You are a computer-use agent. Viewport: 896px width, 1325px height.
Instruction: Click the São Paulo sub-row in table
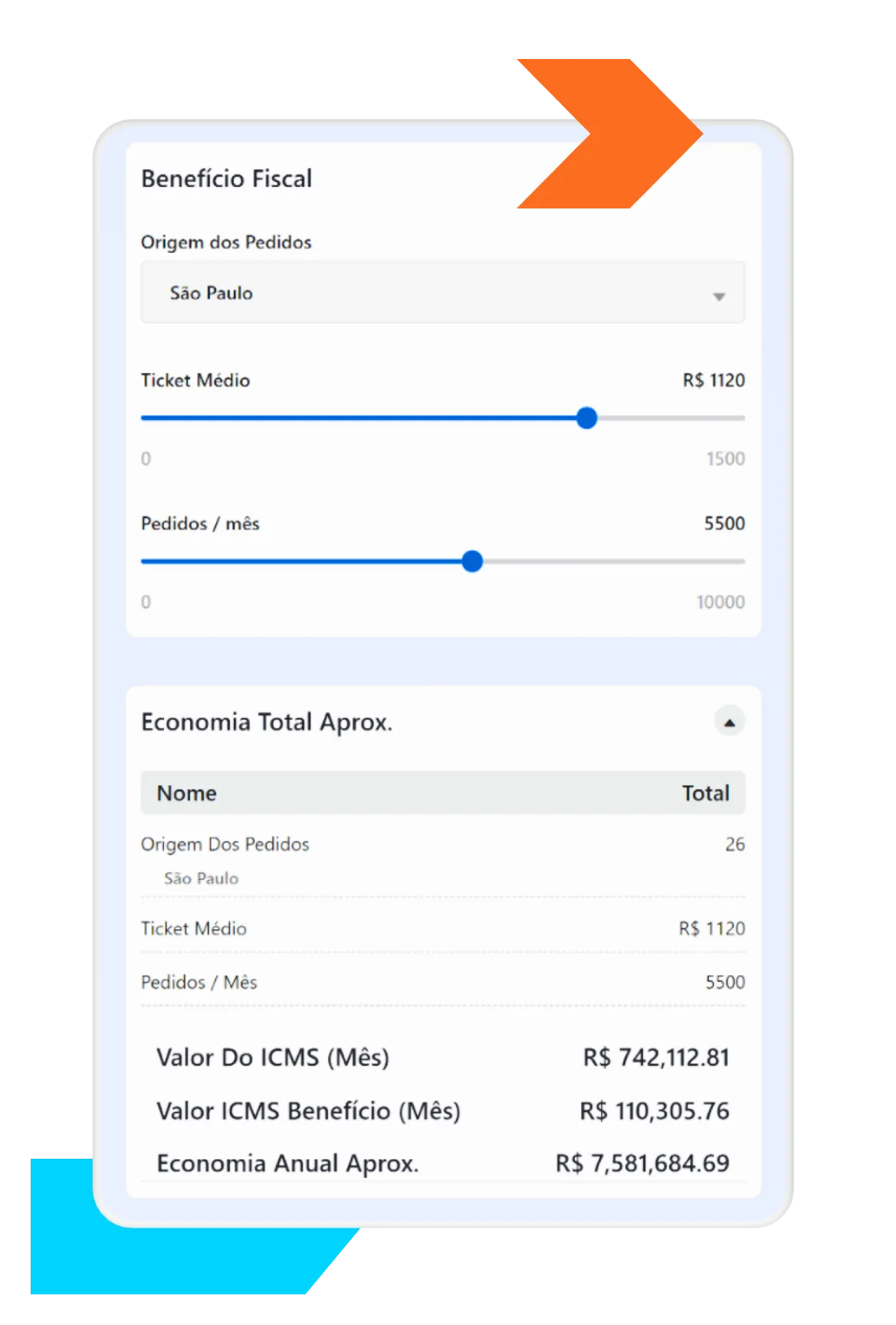click(202, 879)
